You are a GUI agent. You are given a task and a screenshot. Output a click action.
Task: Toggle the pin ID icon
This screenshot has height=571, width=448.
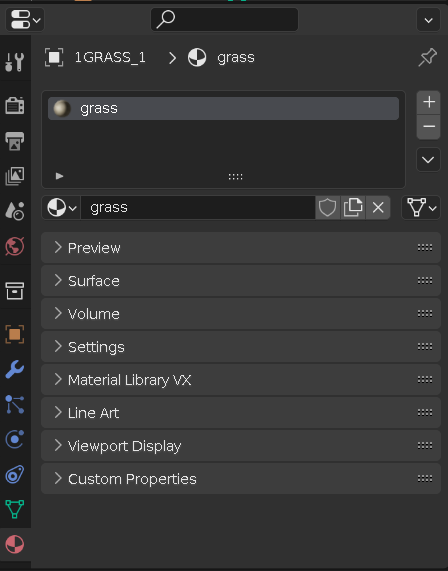point(428,58)
